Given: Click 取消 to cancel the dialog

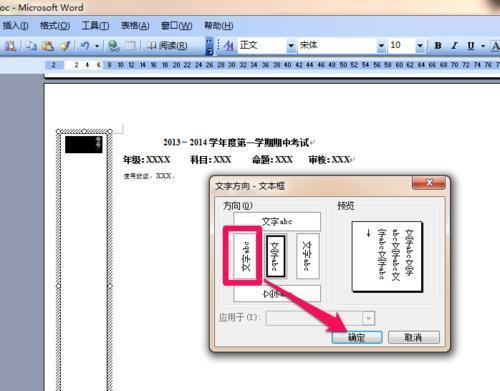Looking at the screenshot, I should (414, 337).
